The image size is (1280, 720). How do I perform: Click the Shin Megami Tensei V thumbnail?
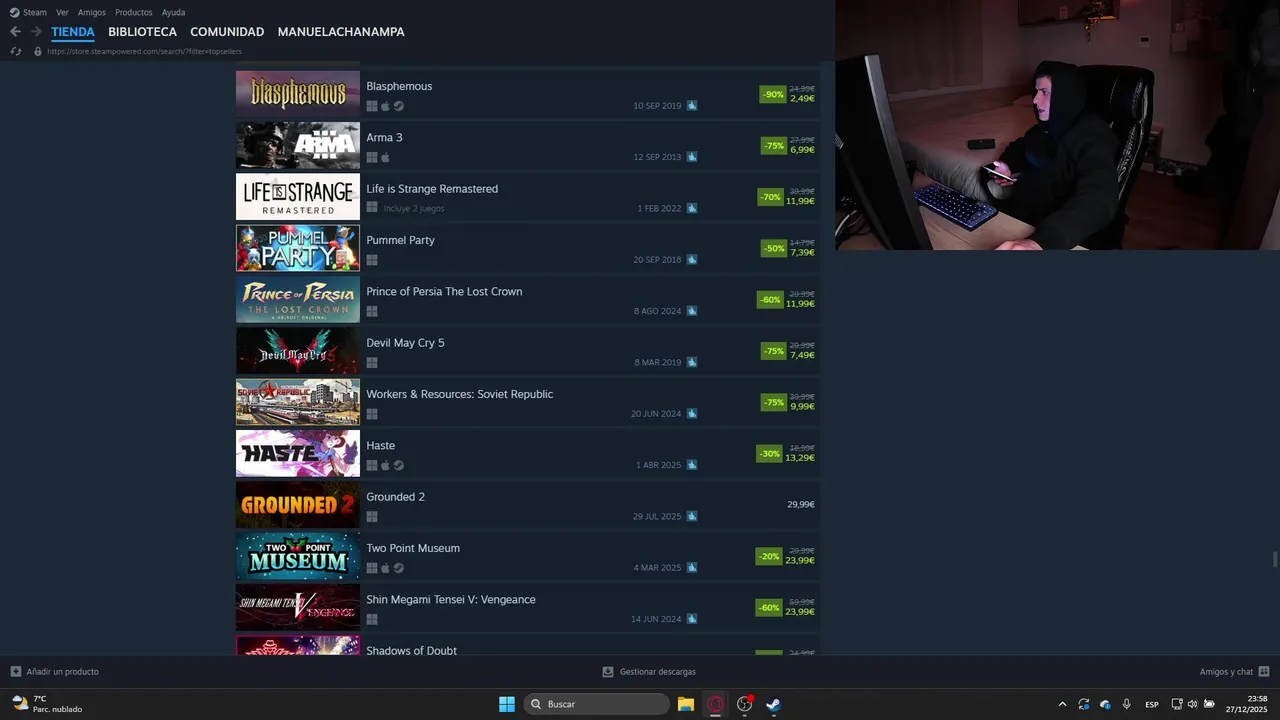tap(298, 608)
